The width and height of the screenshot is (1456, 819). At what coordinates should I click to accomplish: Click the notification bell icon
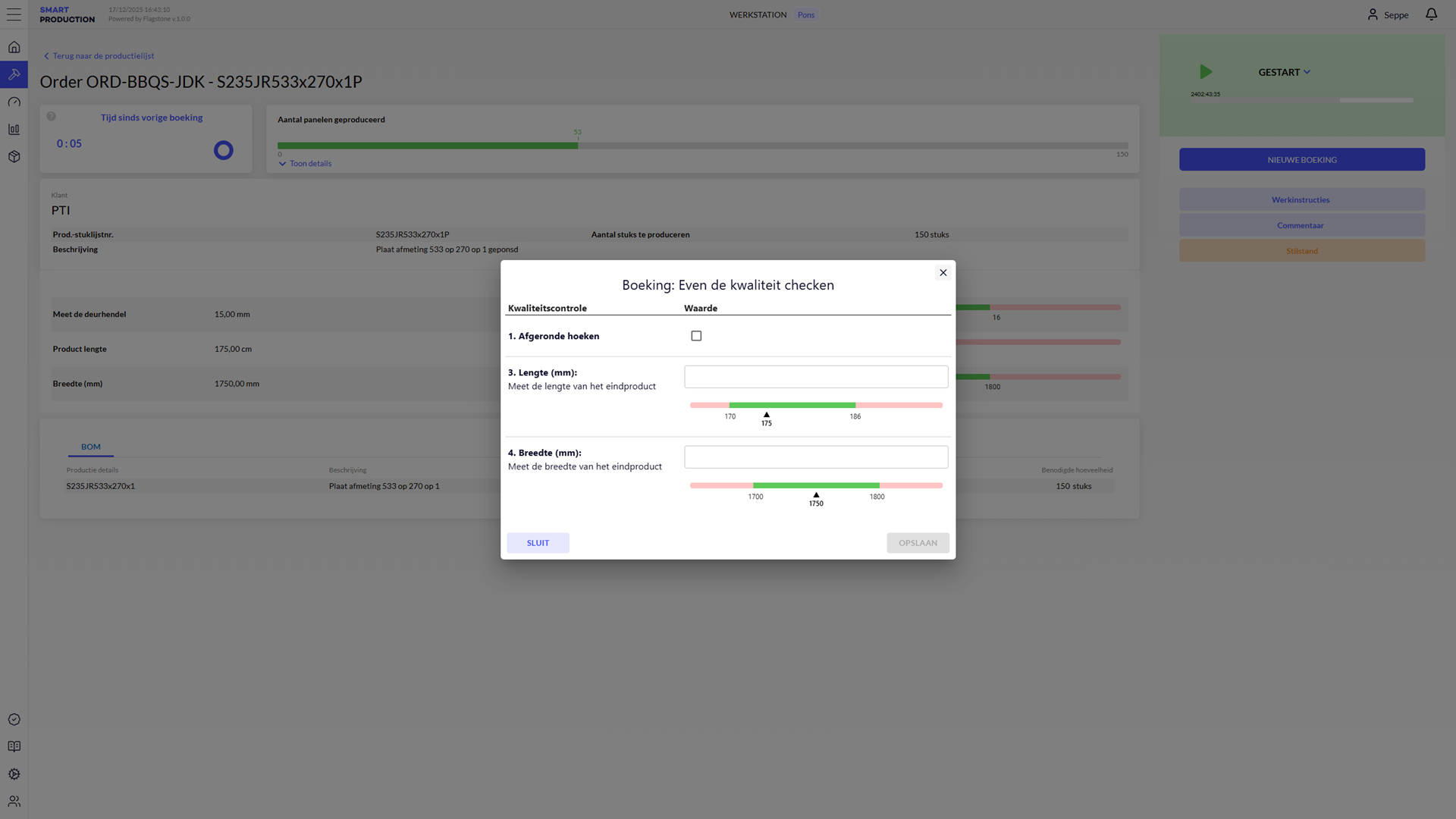pos(1431,14)
